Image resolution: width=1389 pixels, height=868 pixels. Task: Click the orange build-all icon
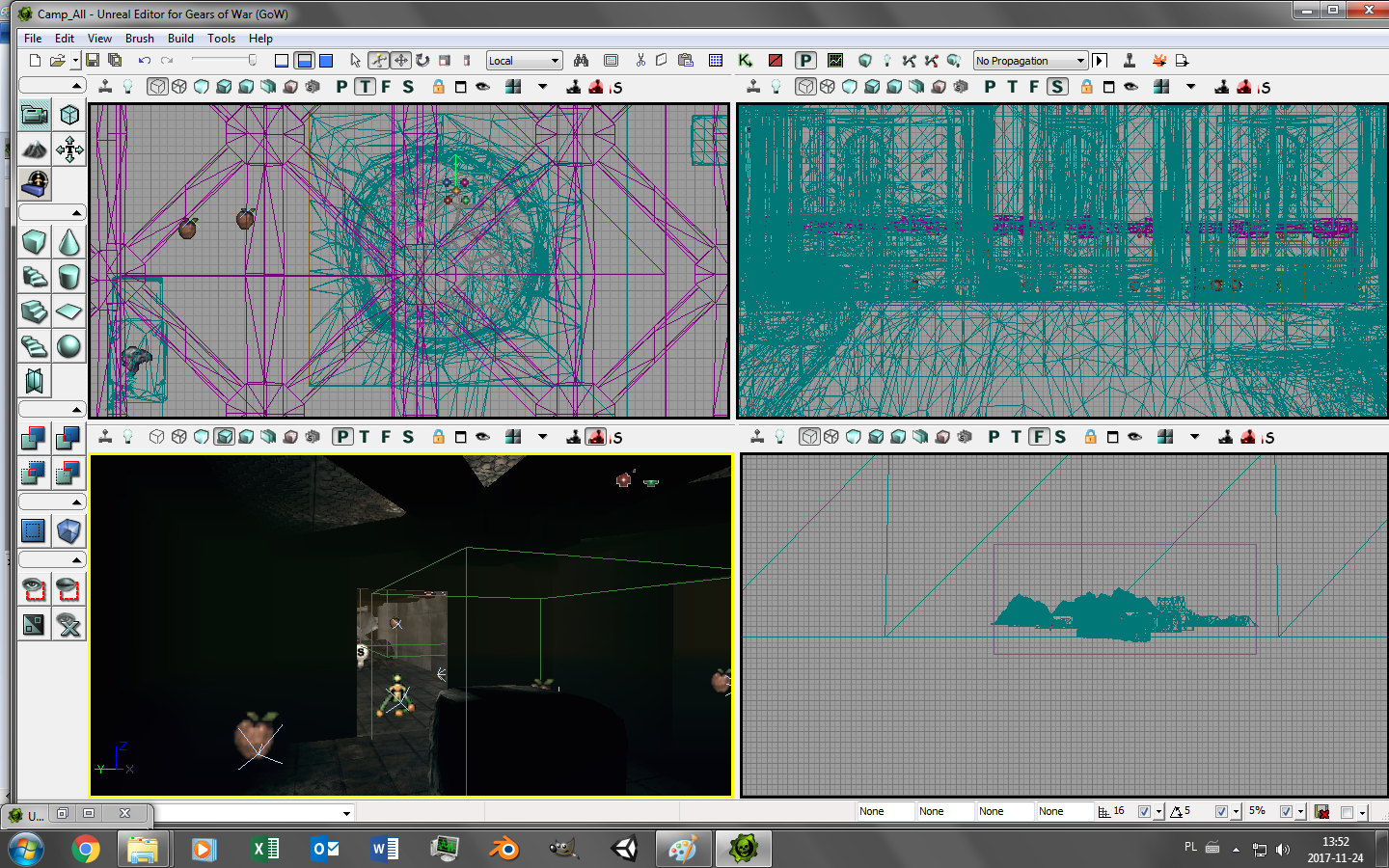(1159, 60)
